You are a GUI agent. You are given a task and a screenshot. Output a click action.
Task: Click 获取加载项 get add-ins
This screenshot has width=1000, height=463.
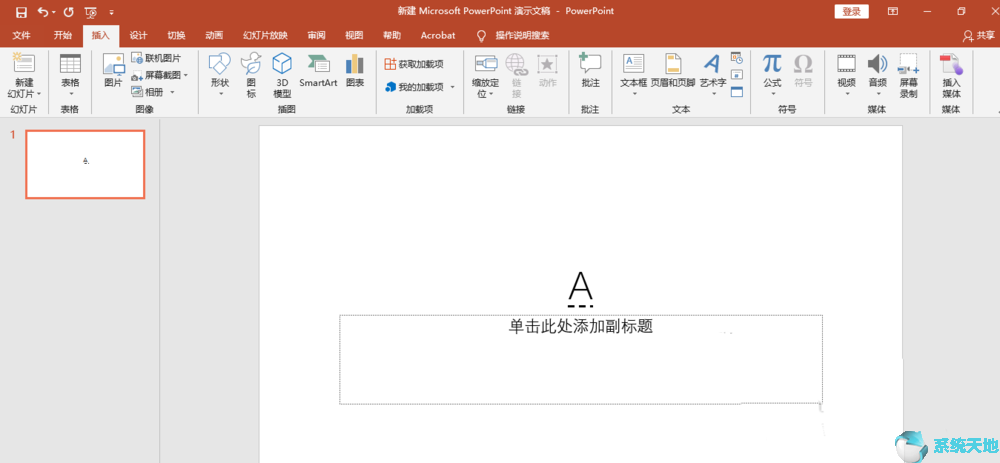[x=414, y=64]
